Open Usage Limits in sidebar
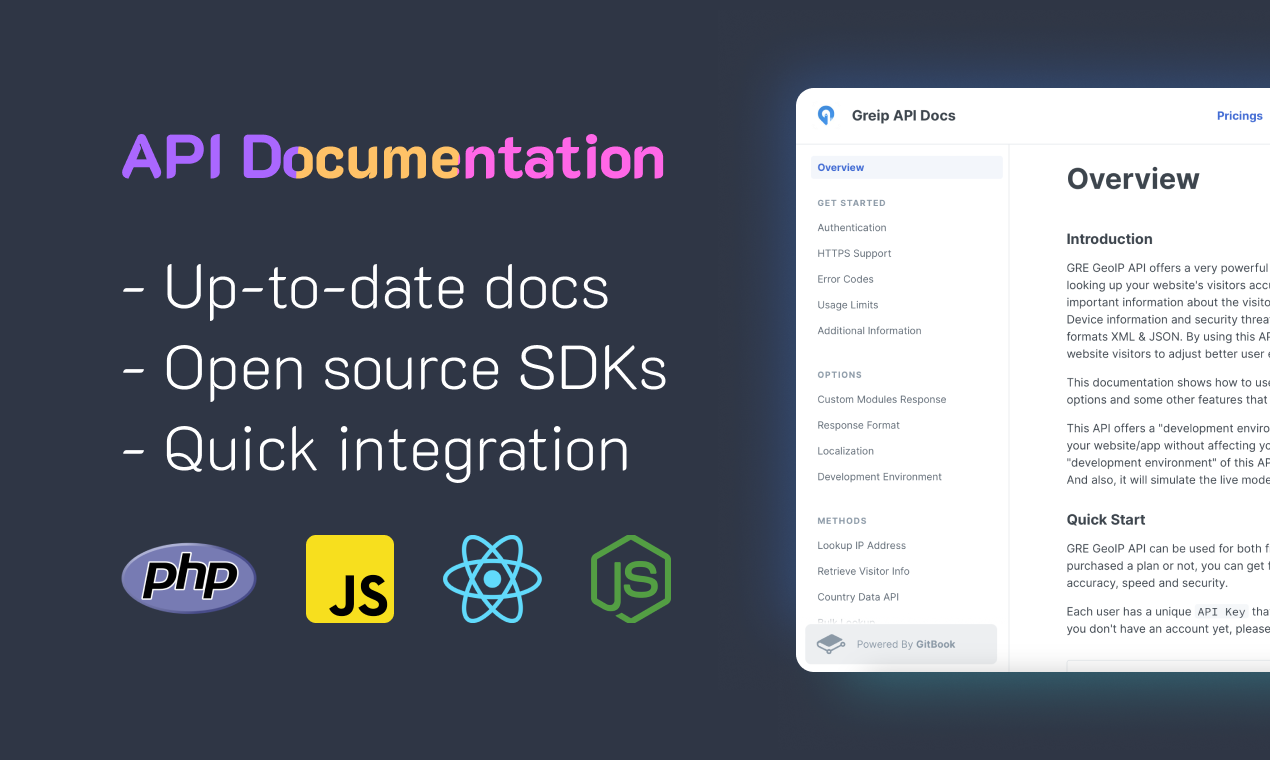The image size is (1270, 760). click(x=848, y=305)
